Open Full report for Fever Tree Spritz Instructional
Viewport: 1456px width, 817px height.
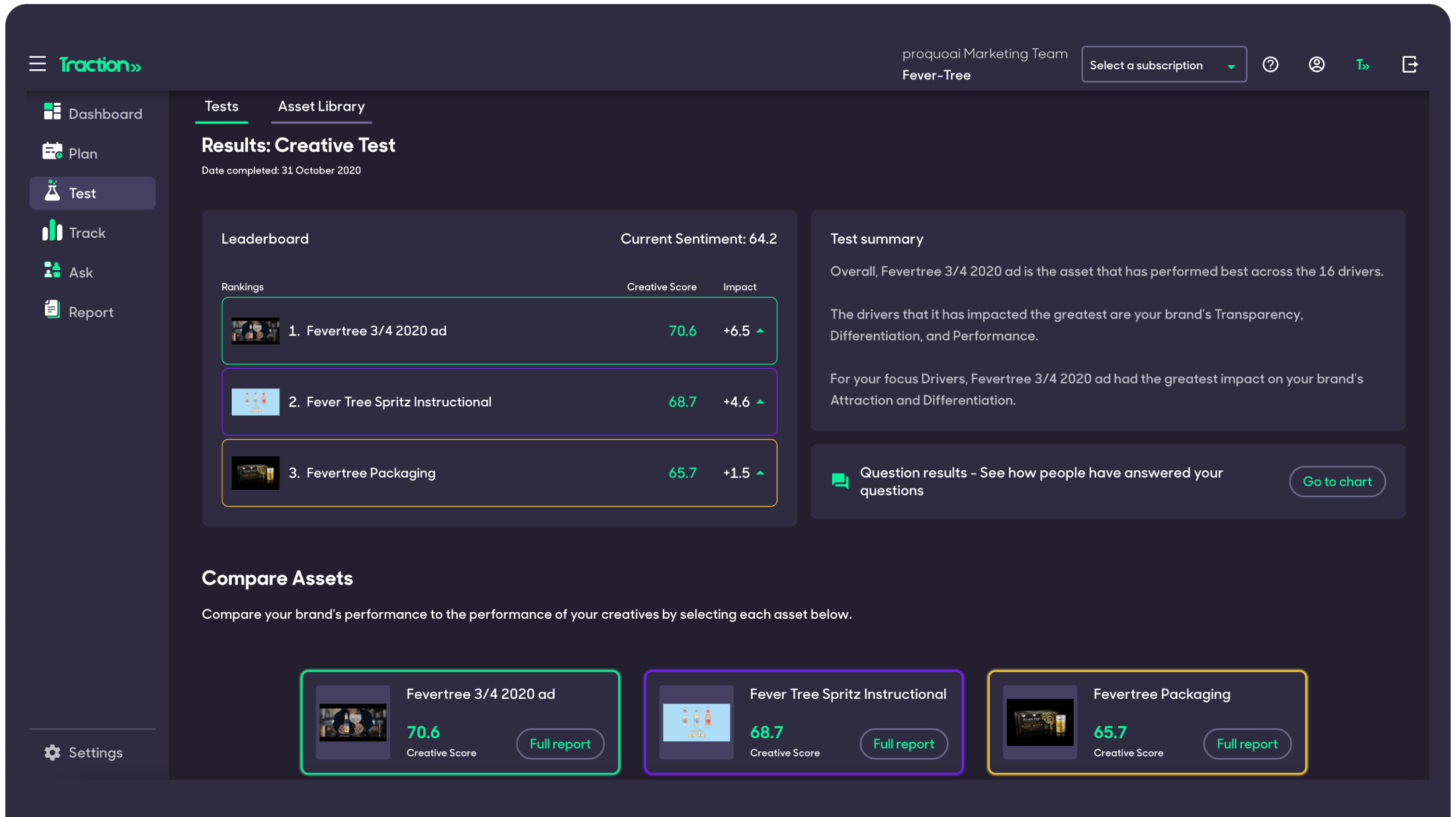[904, 744]
